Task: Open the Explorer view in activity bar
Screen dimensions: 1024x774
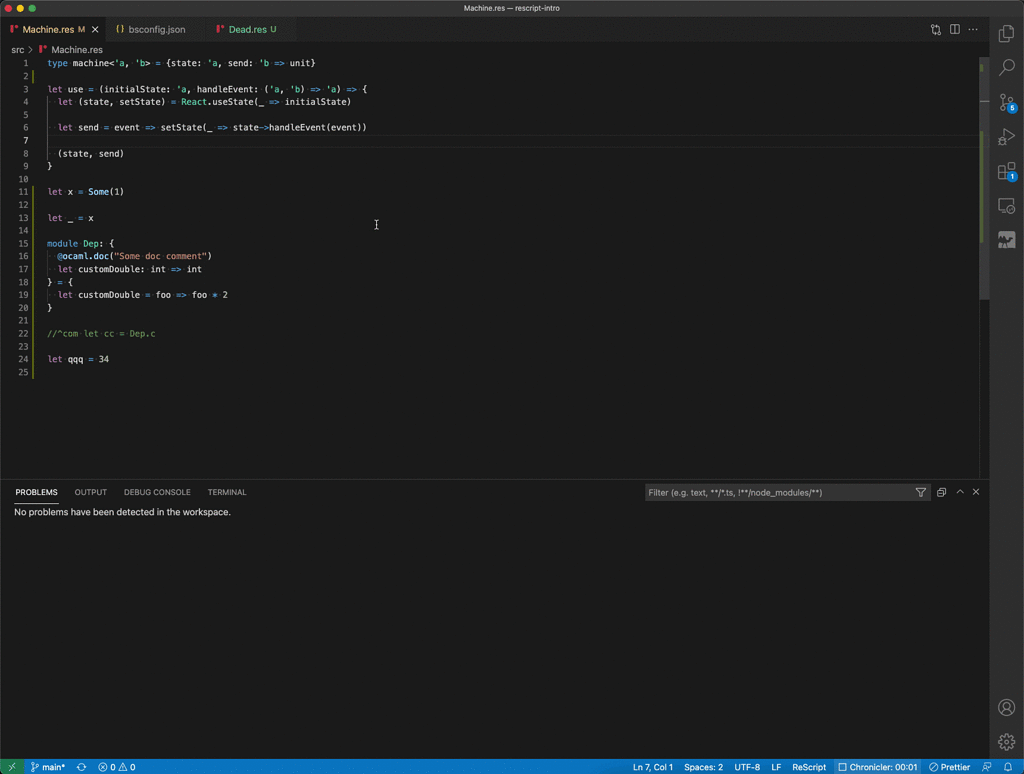Action: point(1007,34)
